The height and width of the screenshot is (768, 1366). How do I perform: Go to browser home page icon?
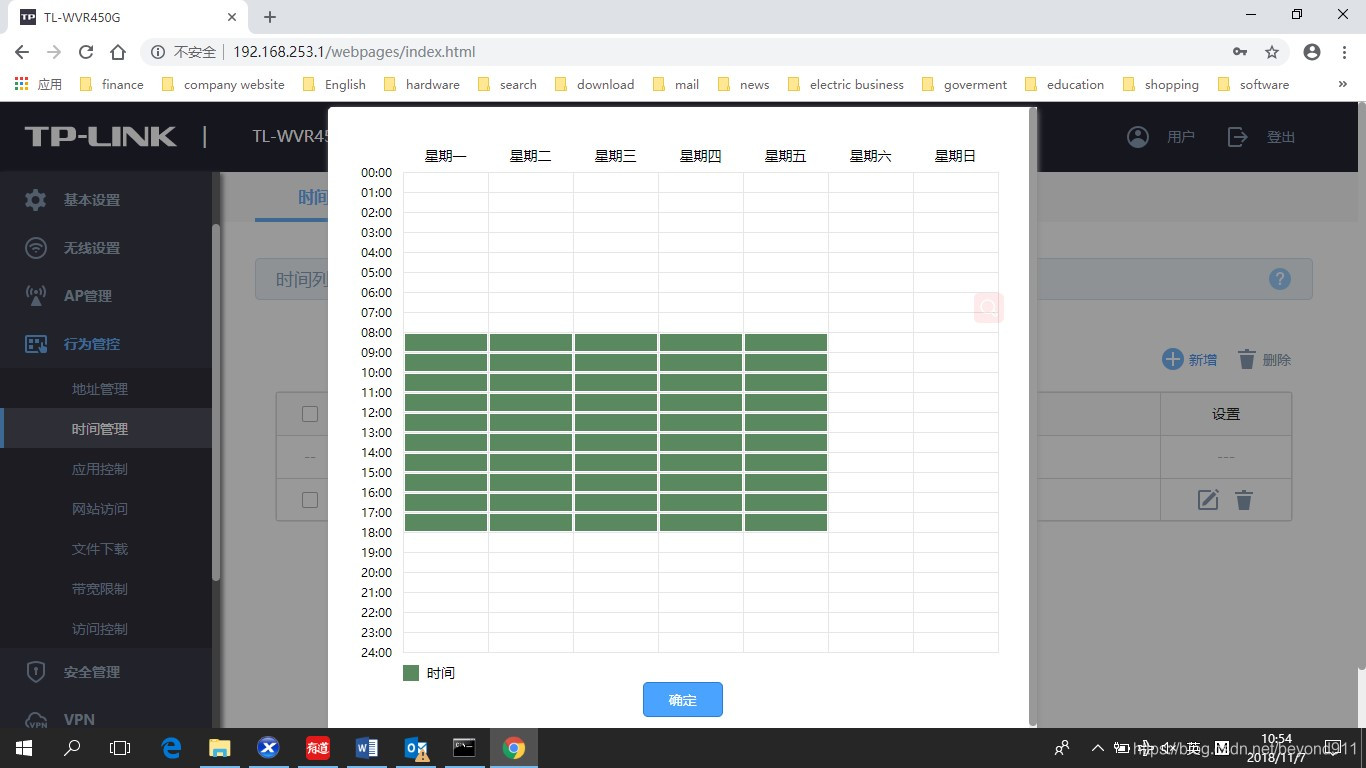coord(118,52)
